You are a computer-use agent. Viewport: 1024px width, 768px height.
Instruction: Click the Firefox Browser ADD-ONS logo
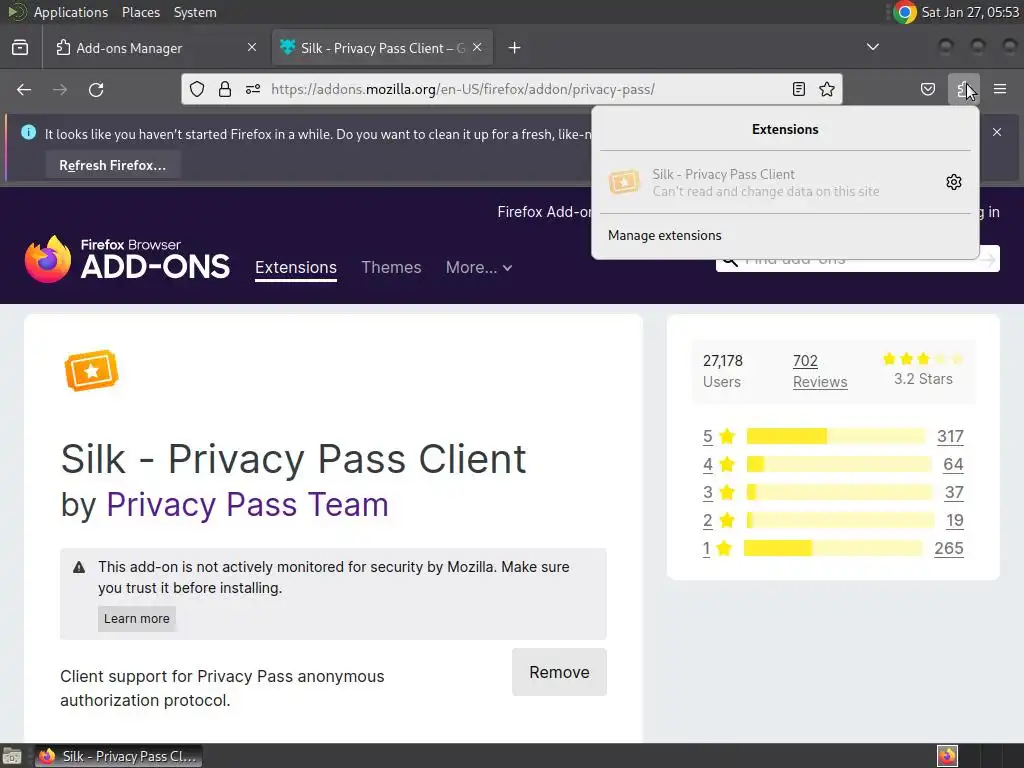127,259
